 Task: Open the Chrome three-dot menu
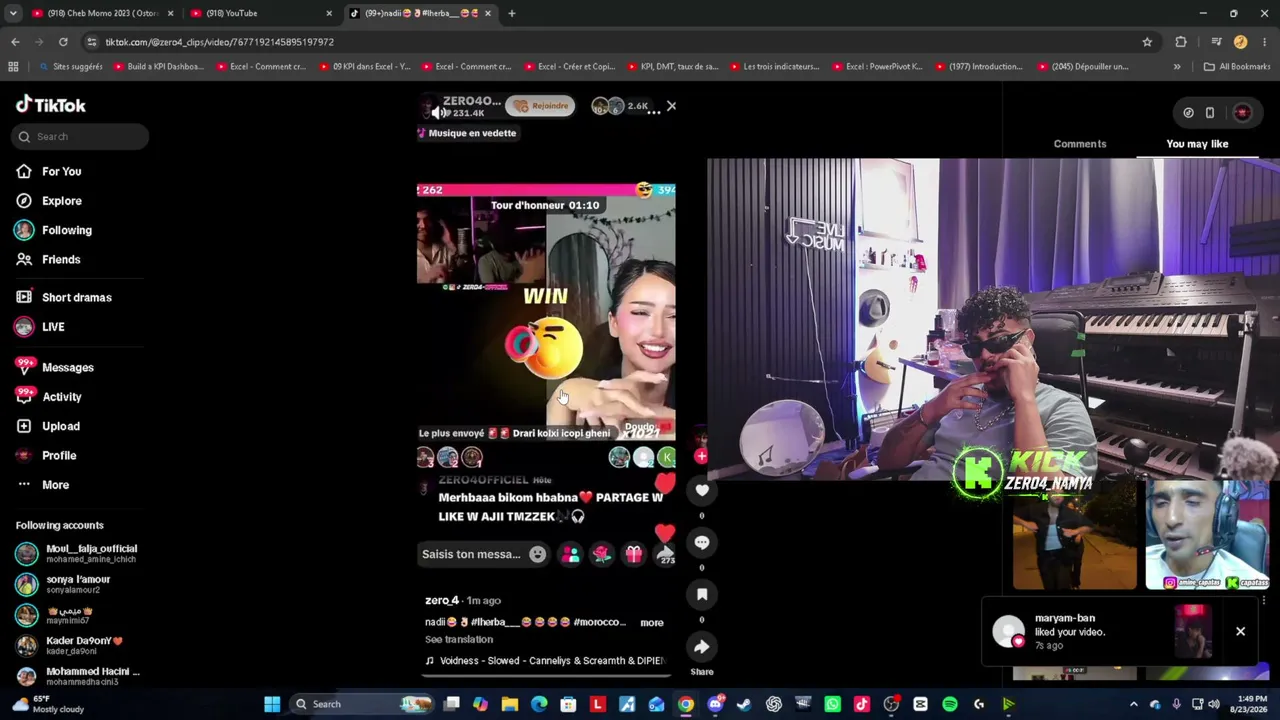(1265, 42)
